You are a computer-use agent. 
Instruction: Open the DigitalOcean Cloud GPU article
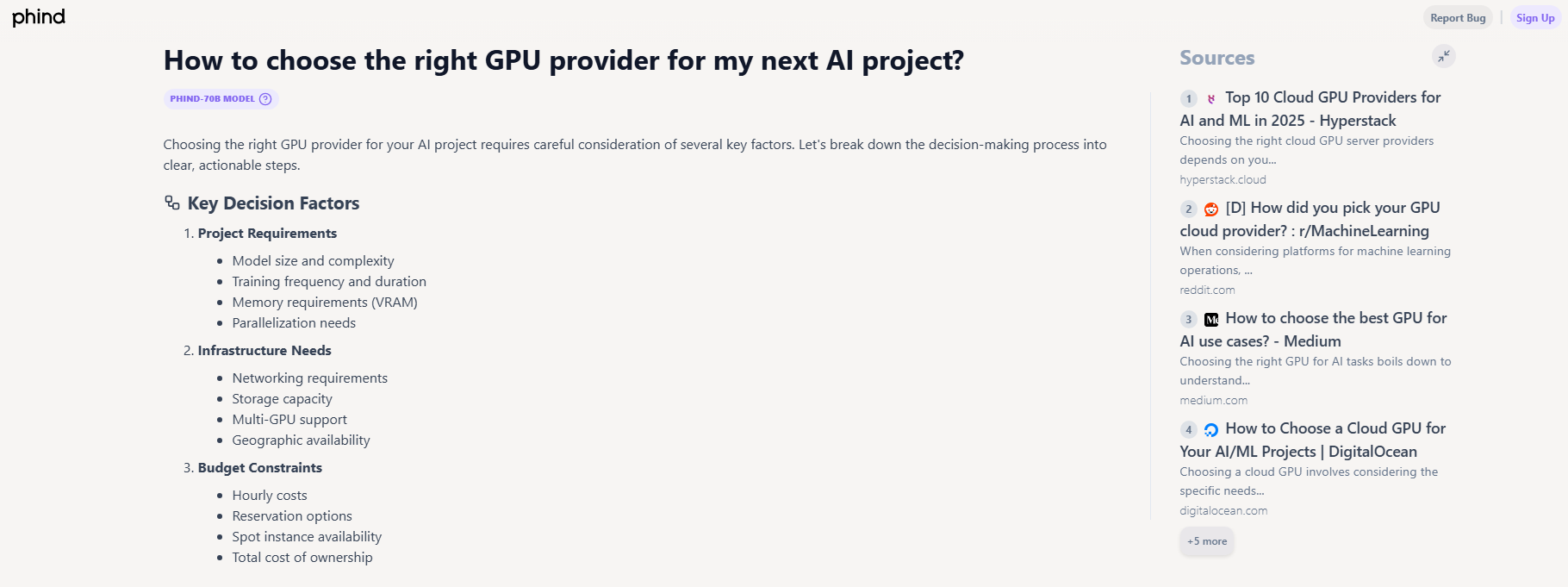tap(1335, 429)
